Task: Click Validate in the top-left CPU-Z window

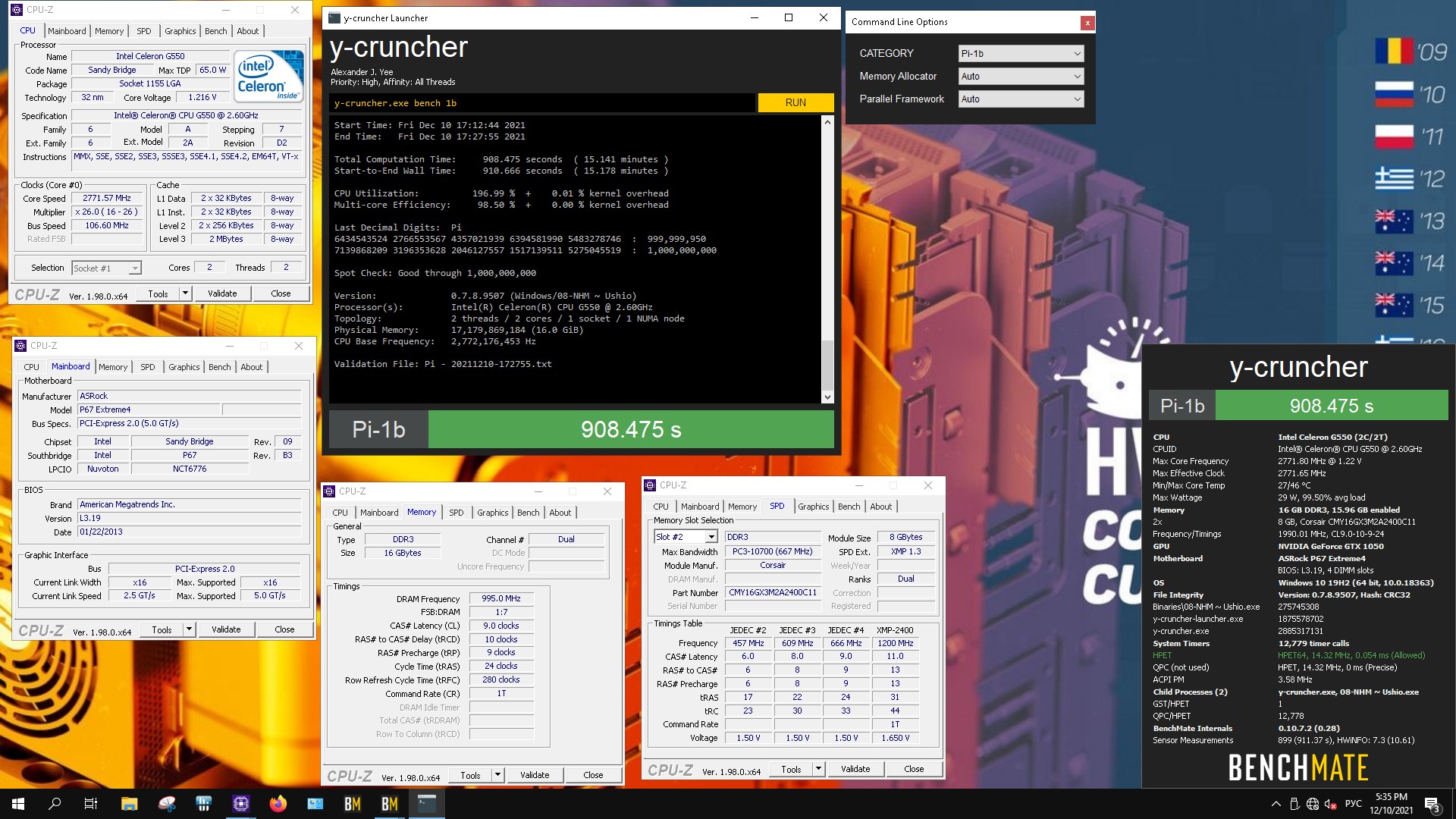Action: coord(222,293)
